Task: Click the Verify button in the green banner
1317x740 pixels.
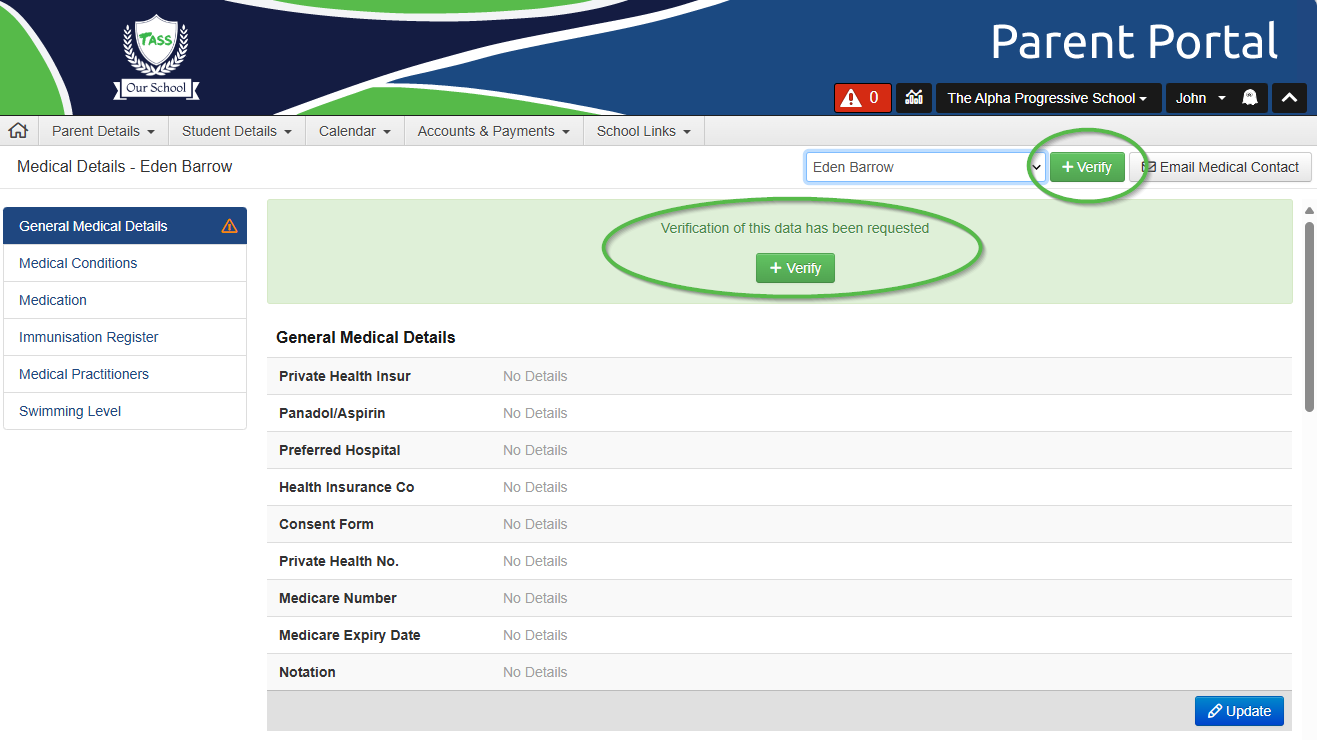Action: pyautogui.click(x=795, y=268)
